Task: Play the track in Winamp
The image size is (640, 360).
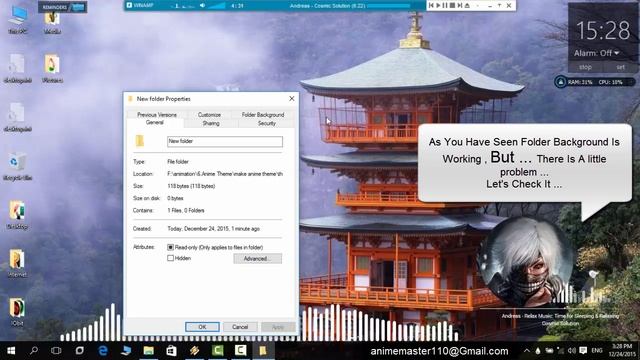Action: point(438,5)
